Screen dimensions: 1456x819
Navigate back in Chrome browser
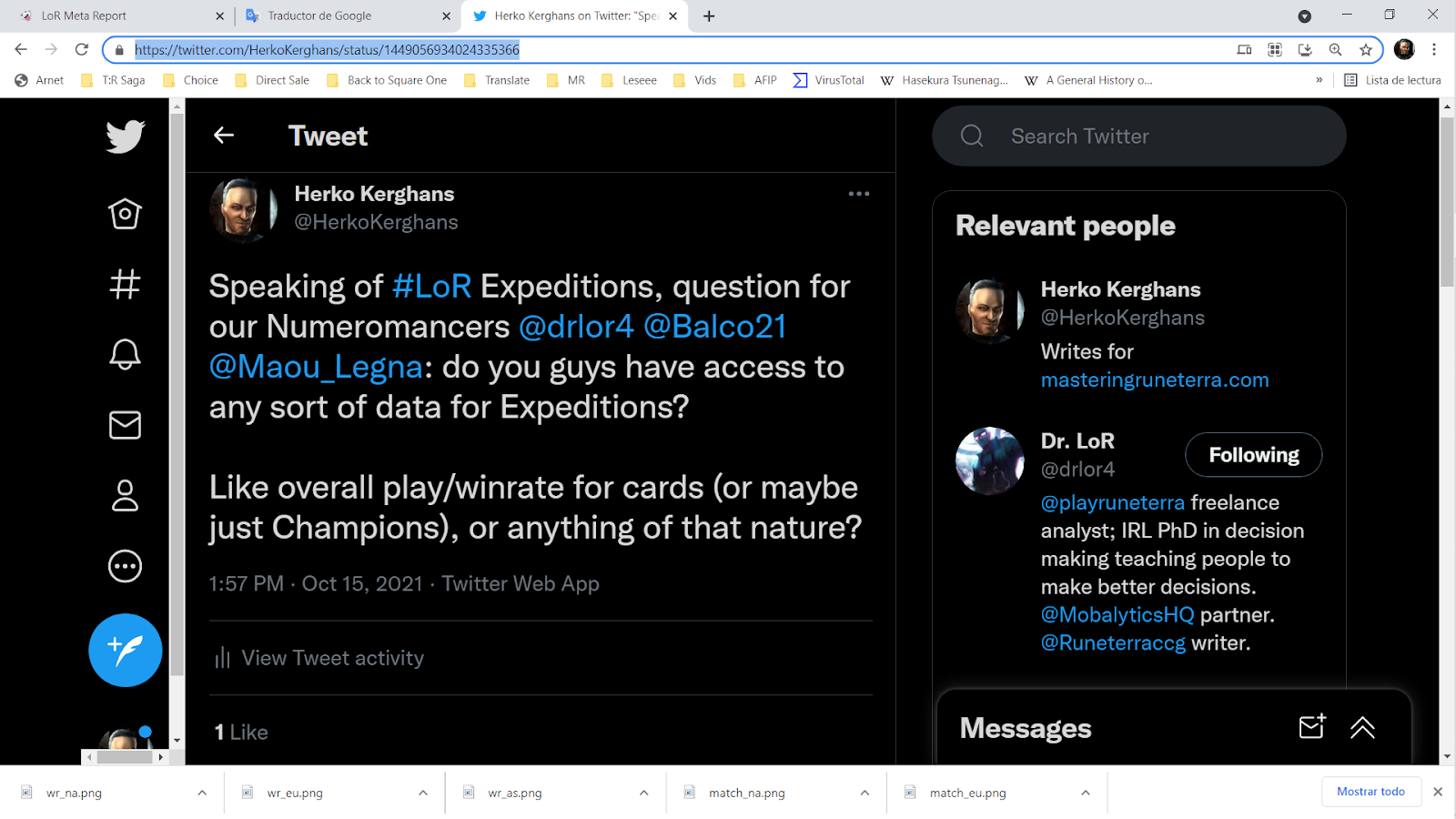[x=21, y=49]
